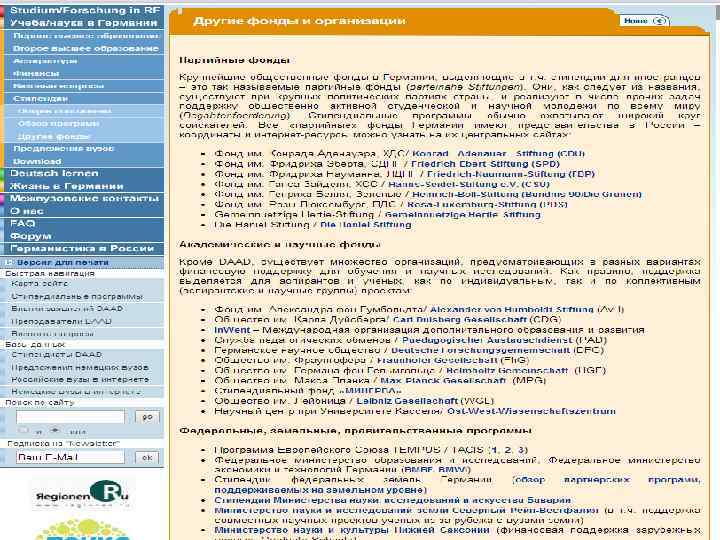The image size is (720, 540).
Task: Open Carl Duisberg Gesellschaft link
Action: pos(460,319)
